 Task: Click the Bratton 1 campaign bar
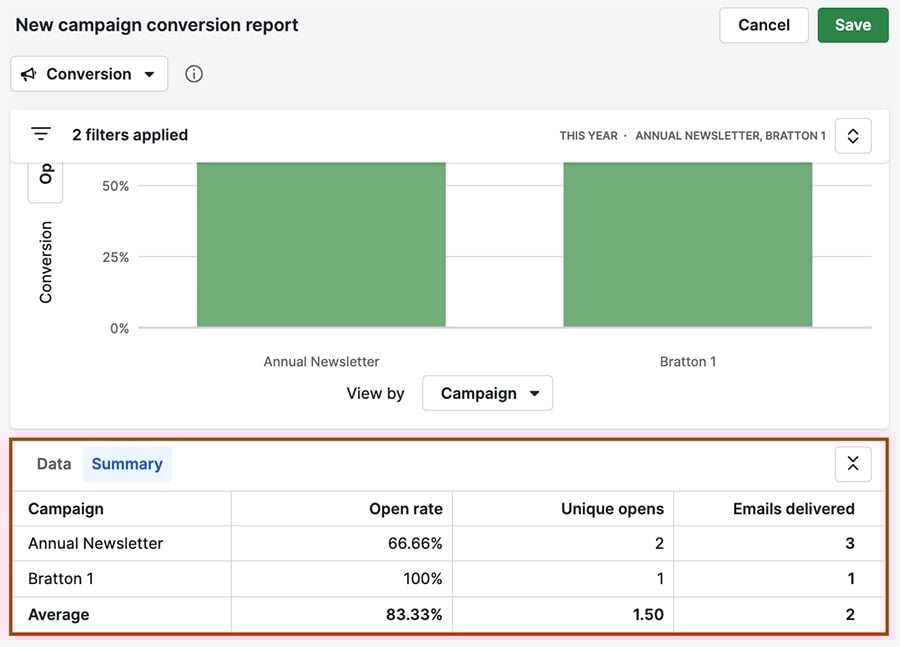tap(688, 245)
